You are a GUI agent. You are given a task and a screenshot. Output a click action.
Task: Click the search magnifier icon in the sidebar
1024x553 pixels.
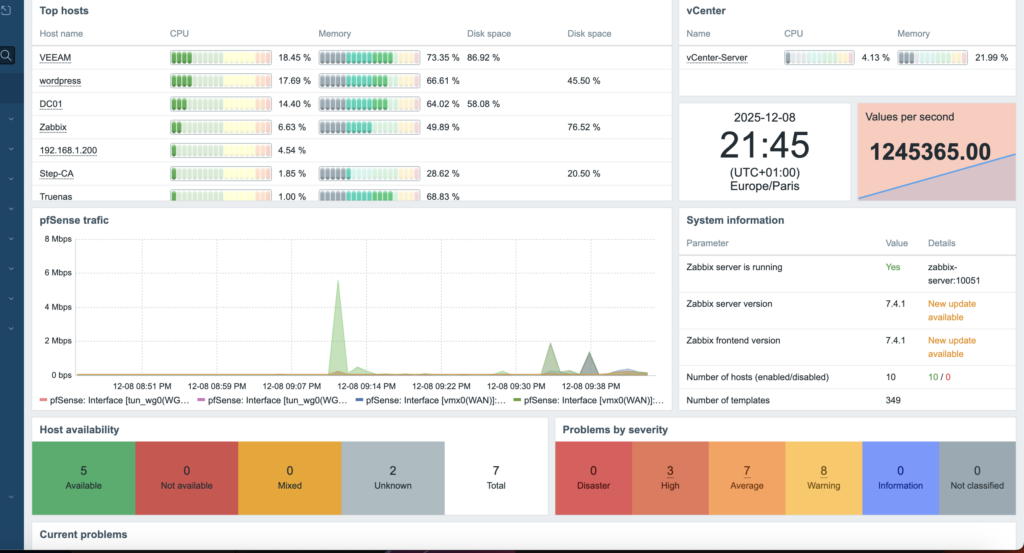pyautogui.click(x=7, y=55)
